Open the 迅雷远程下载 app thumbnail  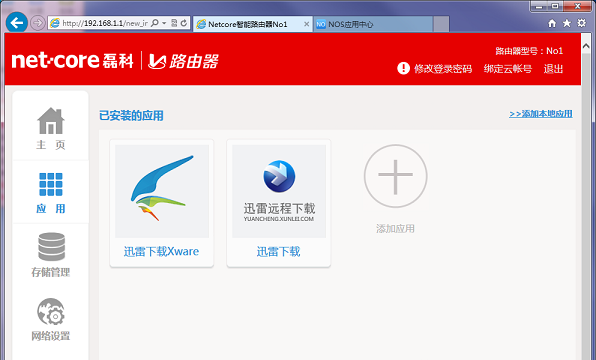pos(279,191)
